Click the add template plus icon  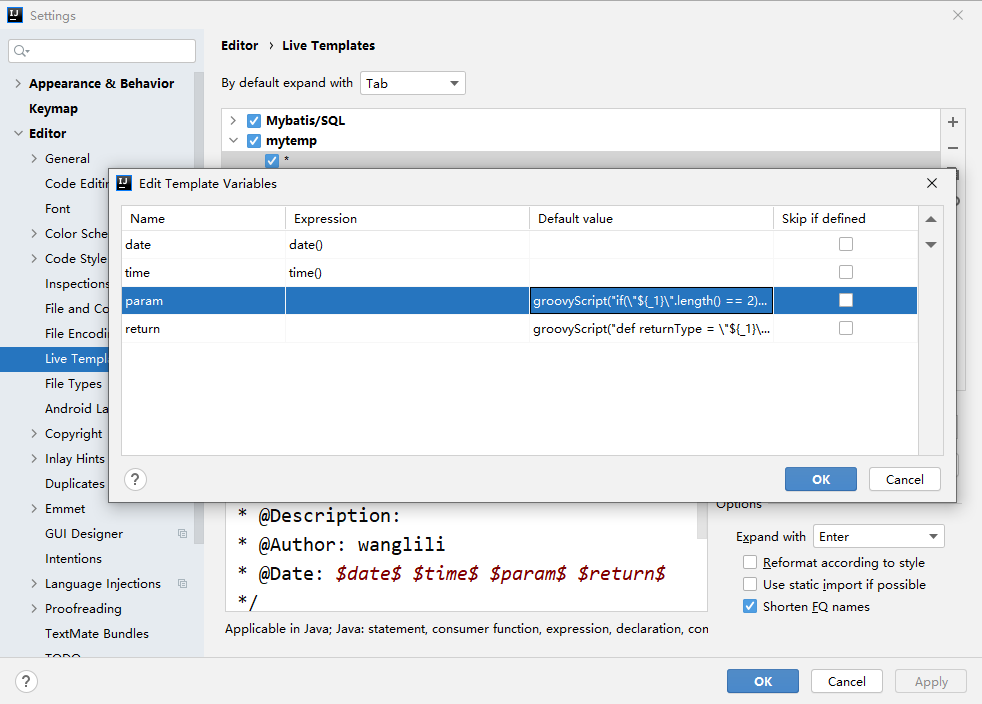tap(953, 122)
